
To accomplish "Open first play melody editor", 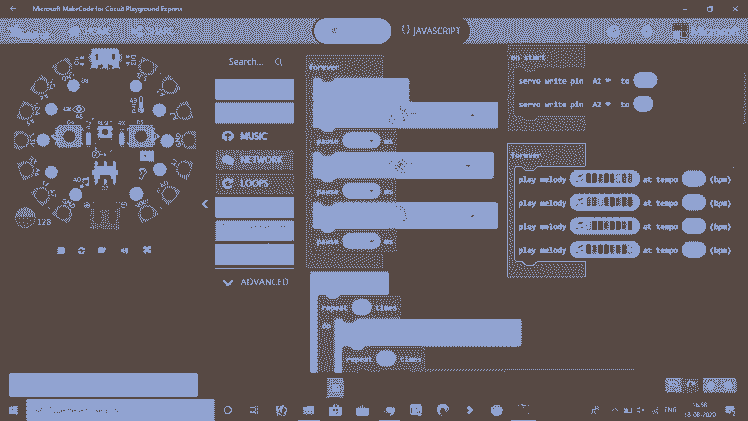I will click(x=604, y=179).
